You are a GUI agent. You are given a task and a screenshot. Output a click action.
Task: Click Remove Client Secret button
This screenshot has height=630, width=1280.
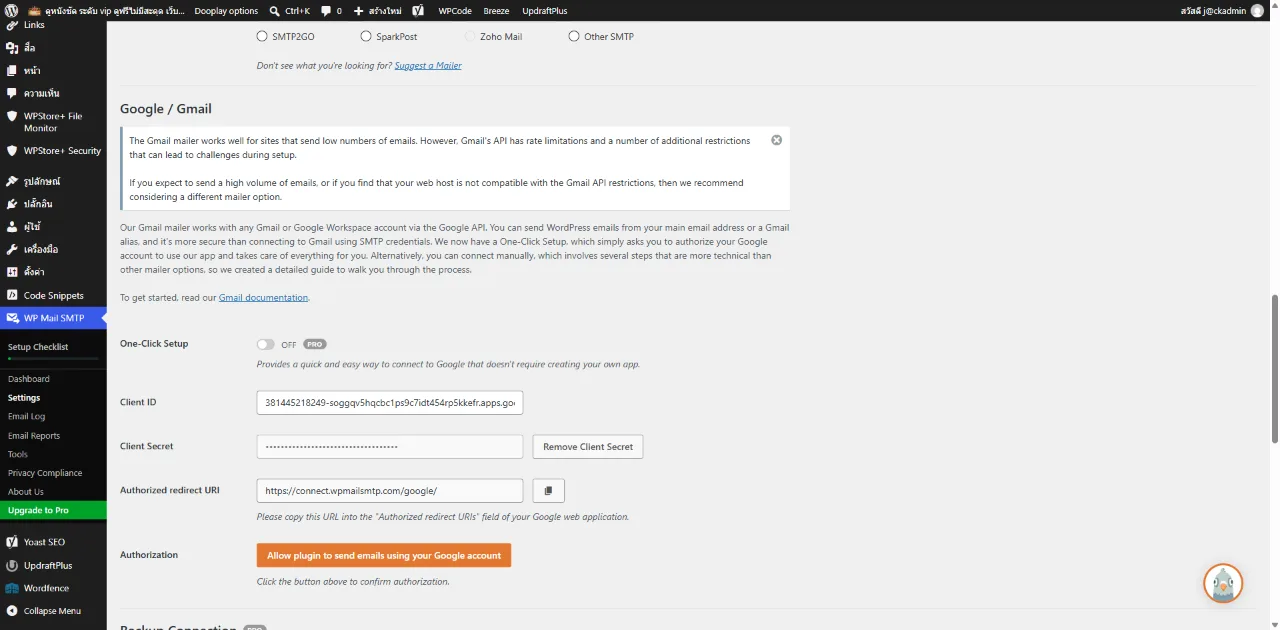[588, 447]
